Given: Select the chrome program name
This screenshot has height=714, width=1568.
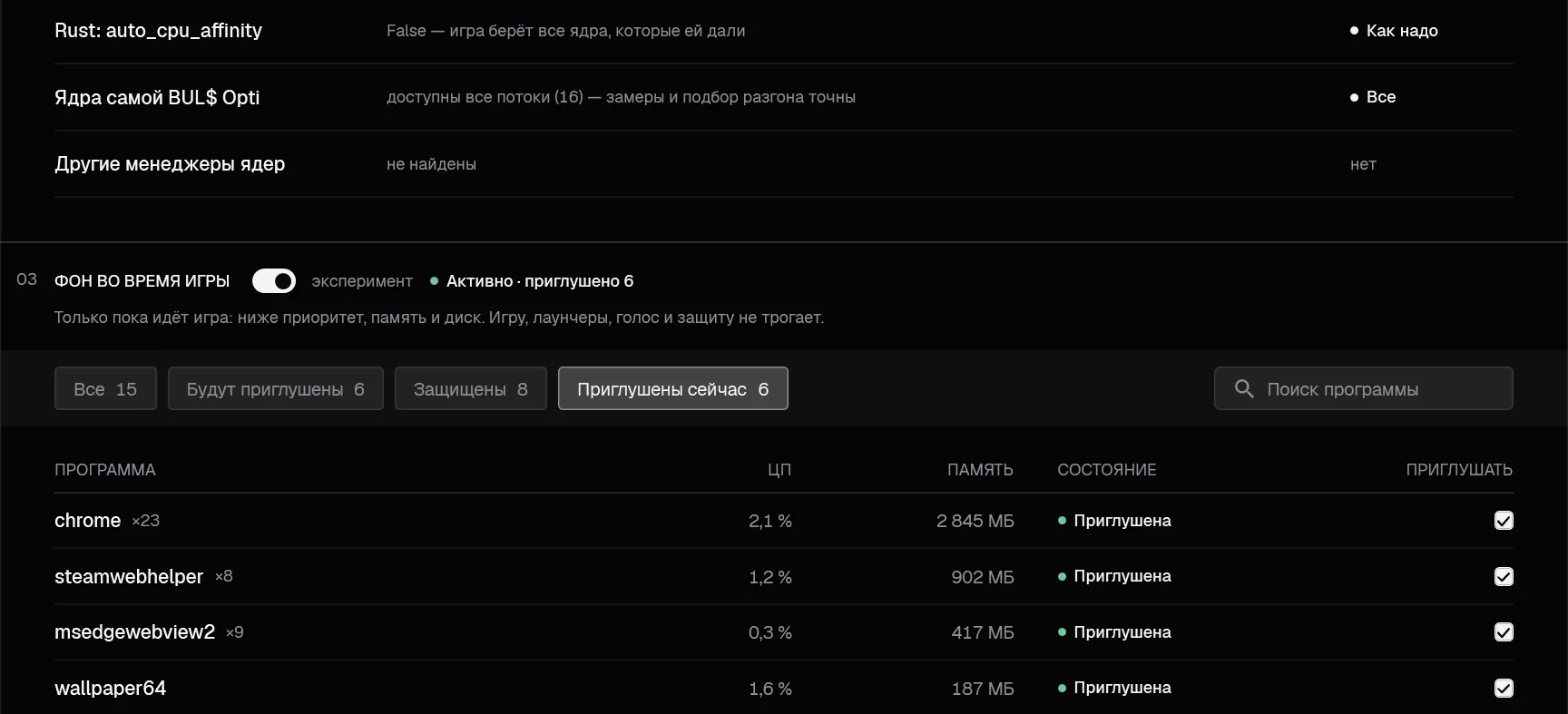Looking at the screenshot, I should [88, 521].
